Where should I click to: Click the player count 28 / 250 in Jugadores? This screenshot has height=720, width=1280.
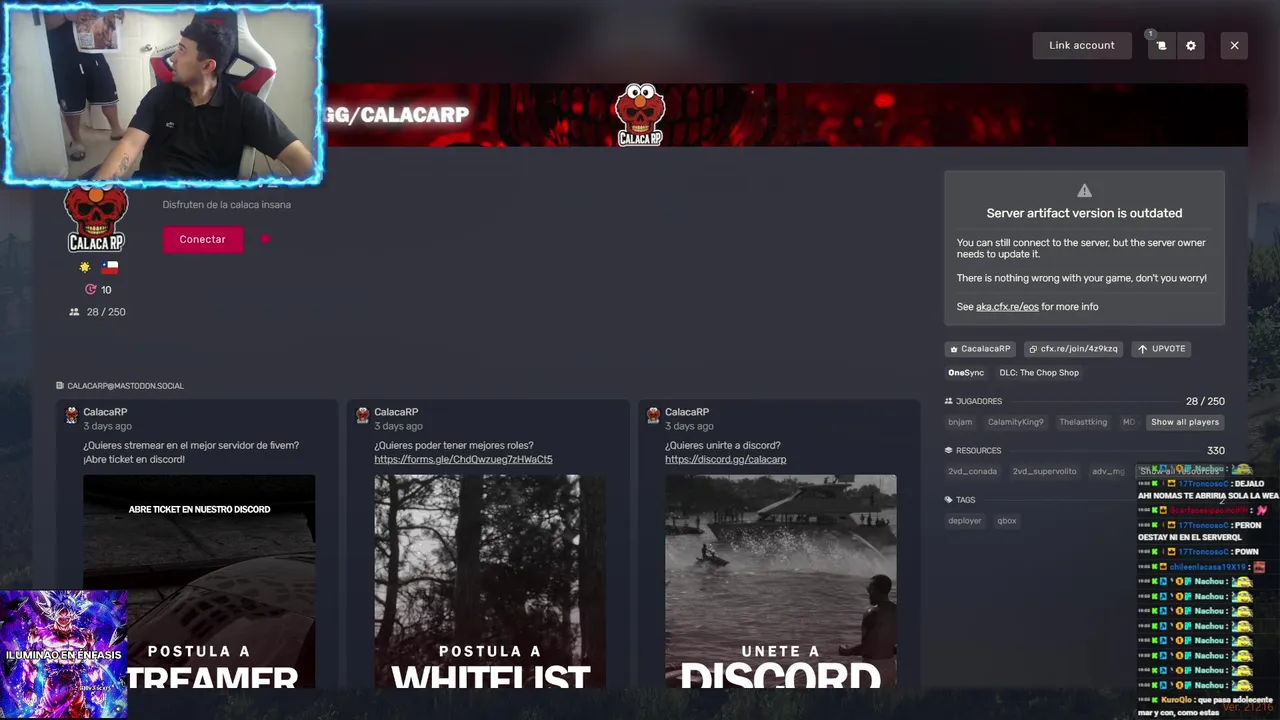coord(1205,401)
